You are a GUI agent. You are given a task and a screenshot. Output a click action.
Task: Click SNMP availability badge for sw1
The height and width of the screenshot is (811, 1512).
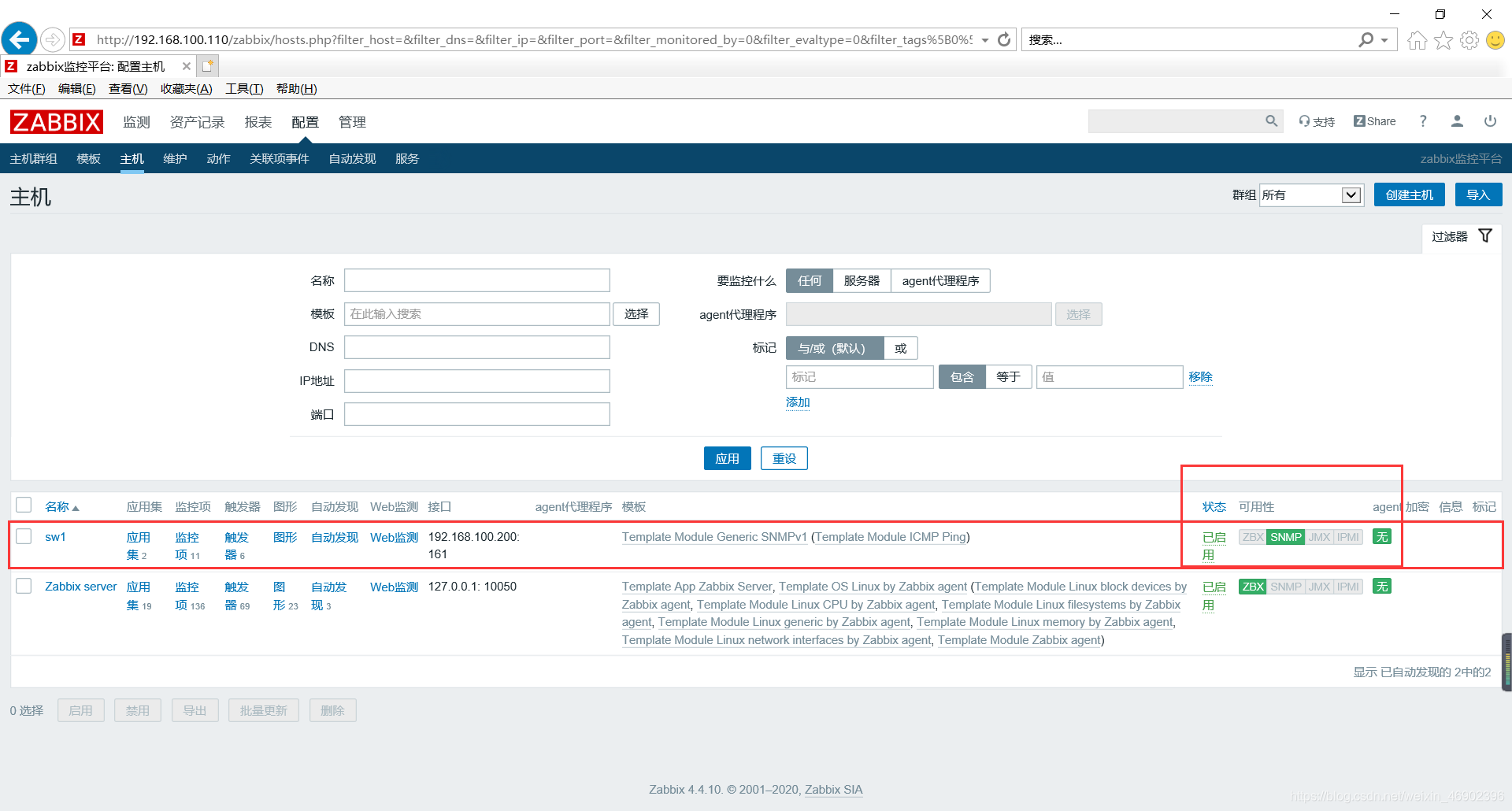[x=1286, y=537]
